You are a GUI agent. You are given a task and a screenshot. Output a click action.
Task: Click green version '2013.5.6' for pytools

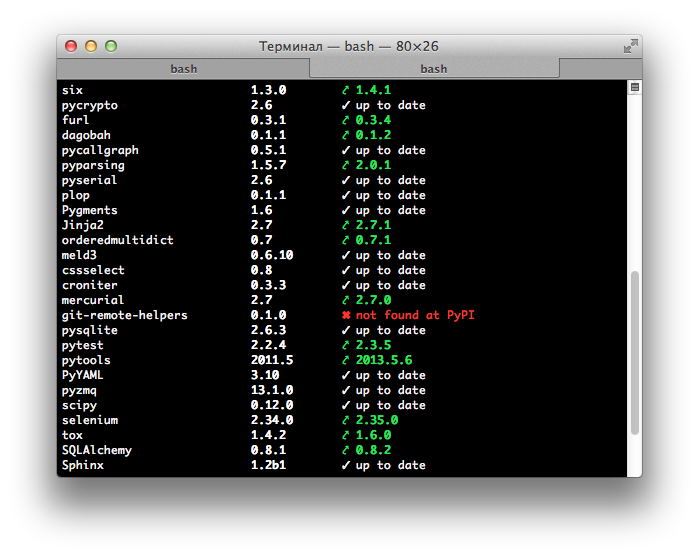click(384, 360)
